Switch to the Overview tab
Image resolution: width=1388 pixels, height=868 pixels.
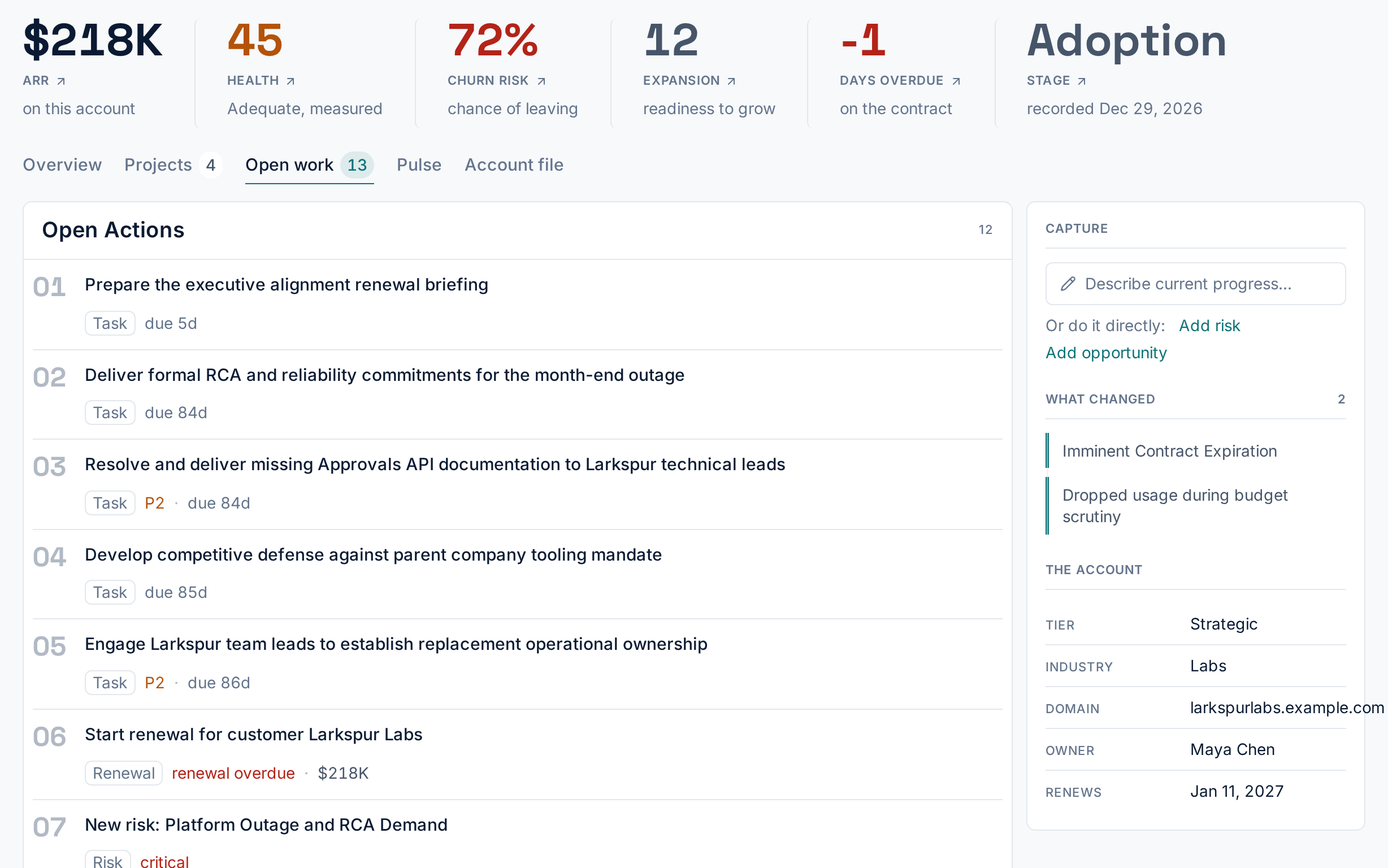tap(62, 165)
